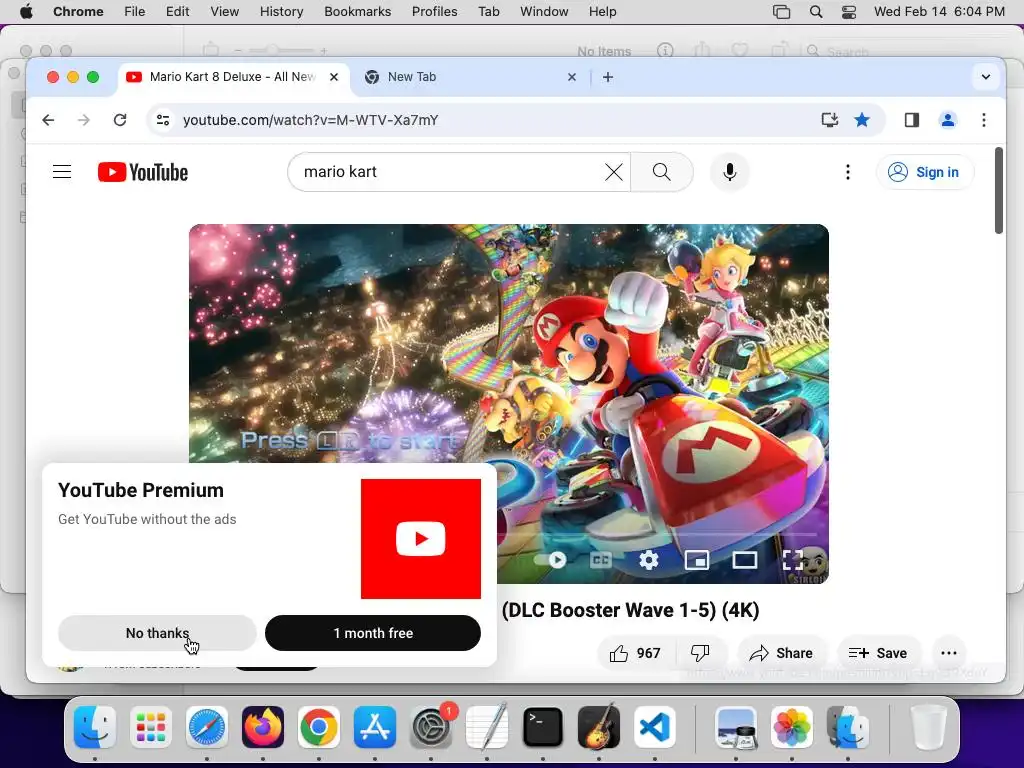Image resolution: width=1024 pixels, height=768 pixels.
Task: Switch the video to theater mode
Action: tap(744, 560)
